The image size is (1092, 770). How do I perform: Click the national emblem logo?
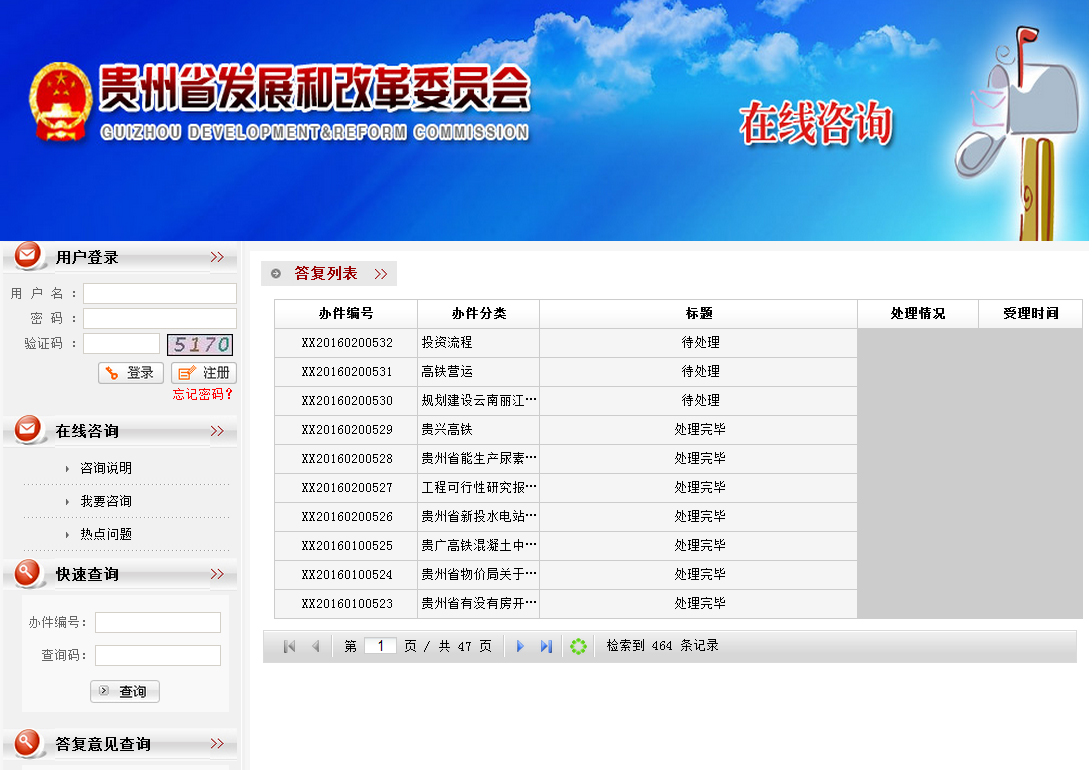(61, 102)
